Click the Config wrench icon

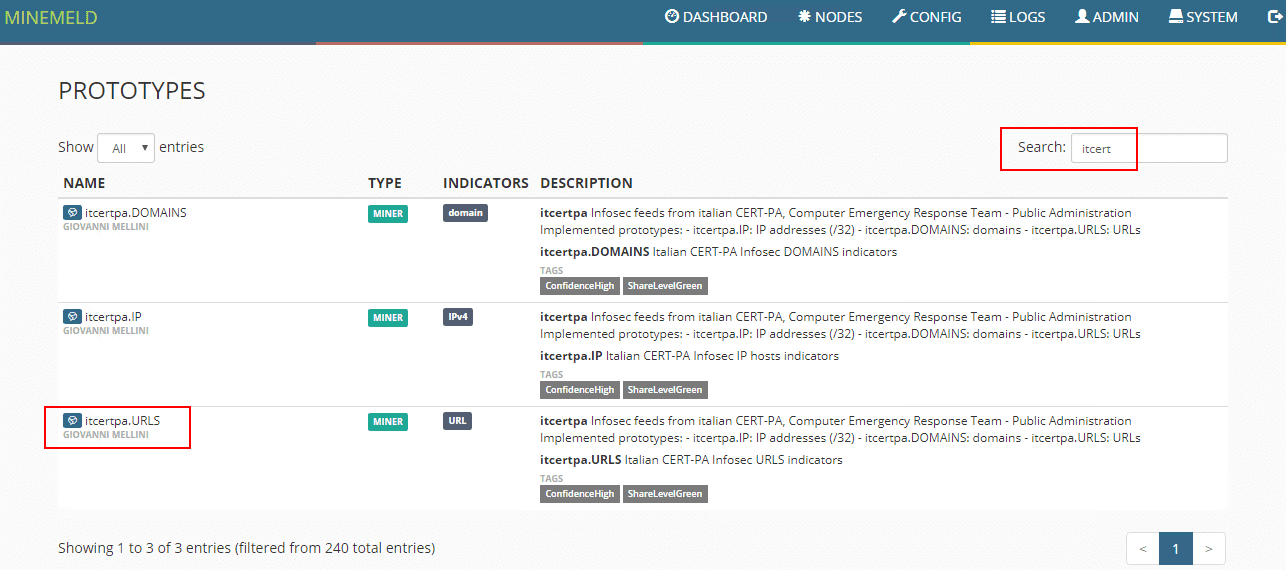tap(899, 17)
